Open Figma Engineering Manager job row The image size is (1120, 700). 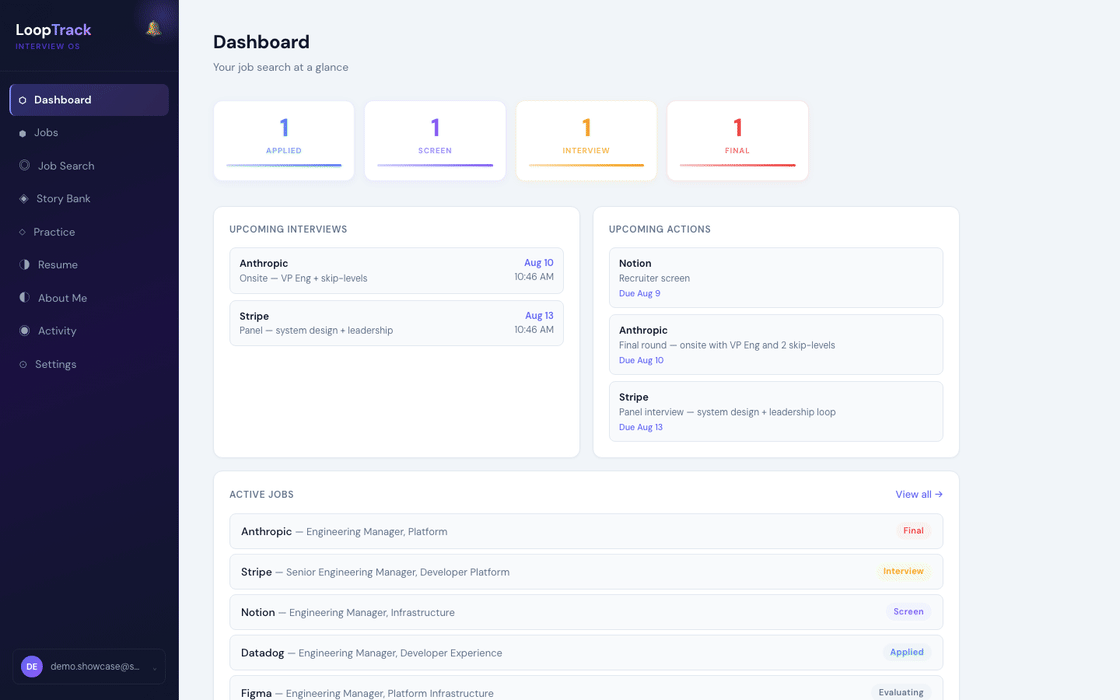coord(586,690)
